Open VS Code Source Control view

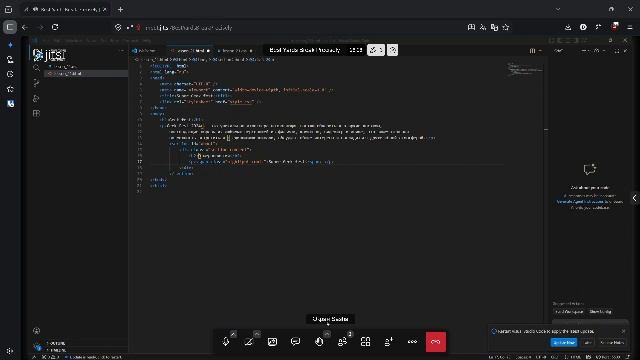36,83
